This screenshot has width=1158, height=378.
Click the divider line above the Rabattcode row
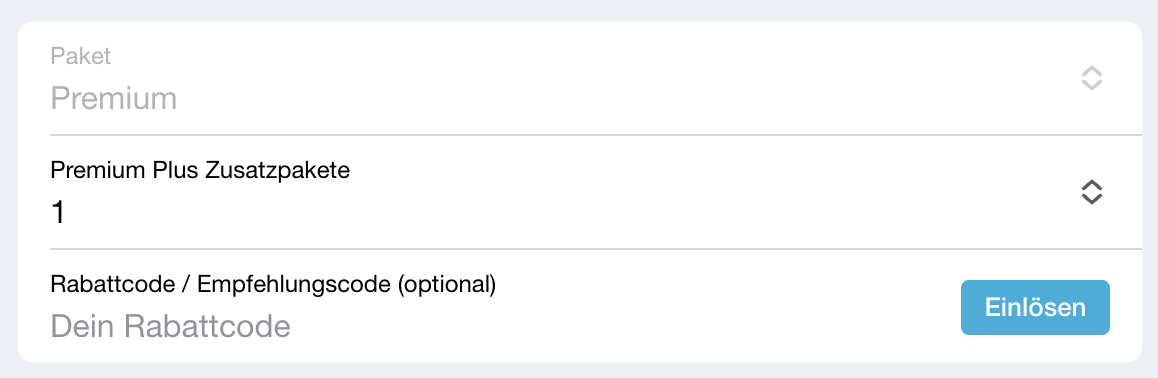click(x=596, y=249)
